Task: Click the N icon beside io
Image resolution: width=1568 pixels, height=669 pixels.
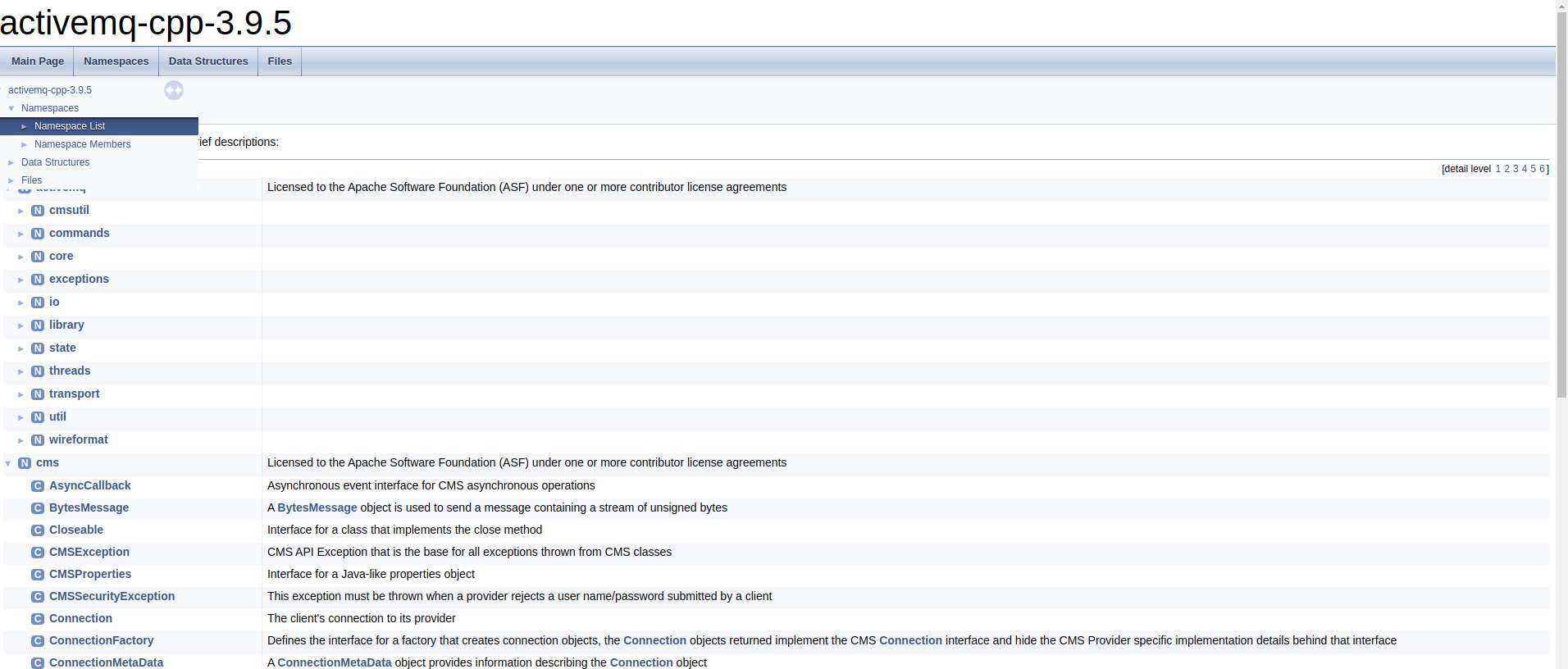Action: 38,303
